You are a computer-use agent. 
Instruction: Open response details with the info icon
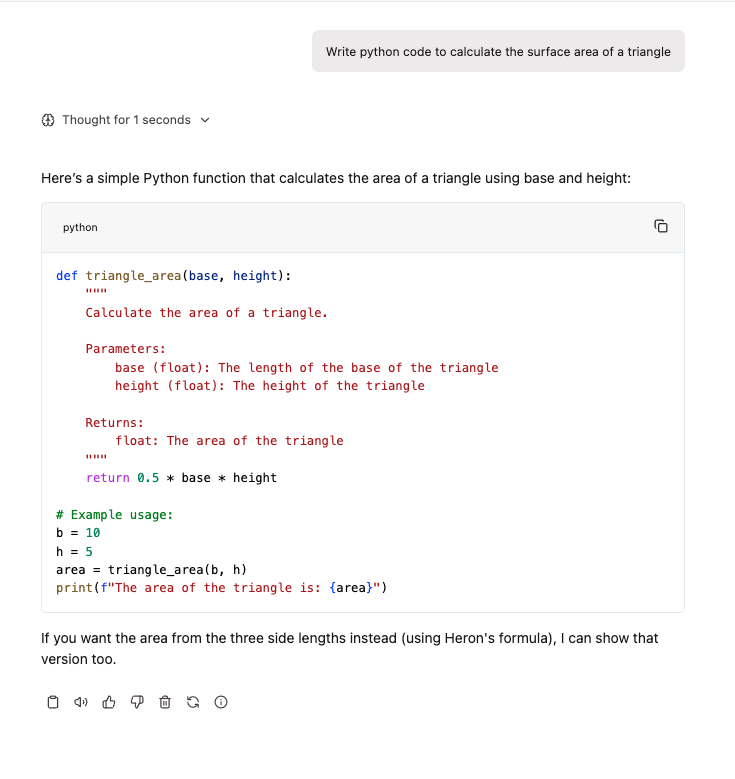[221, 703]
